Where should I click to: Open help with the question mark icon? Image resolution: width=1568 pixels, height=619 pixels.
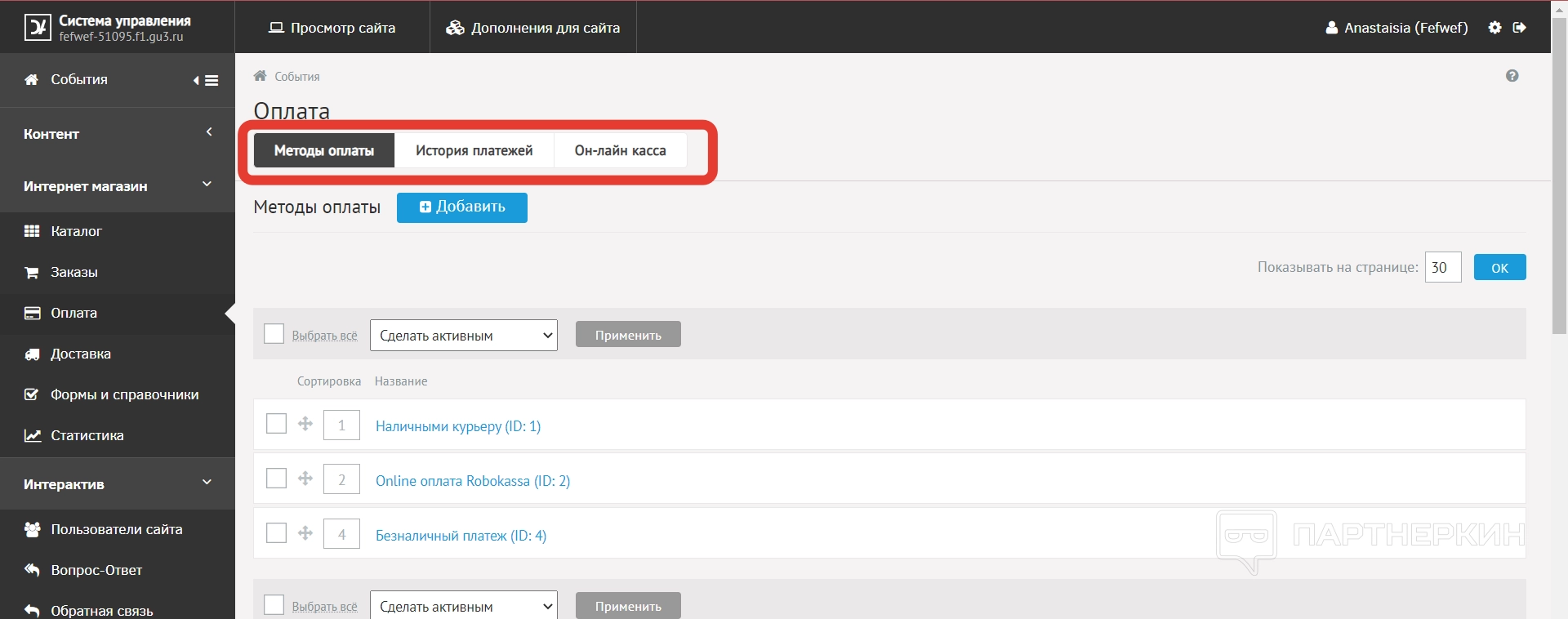coord(1512,76)
